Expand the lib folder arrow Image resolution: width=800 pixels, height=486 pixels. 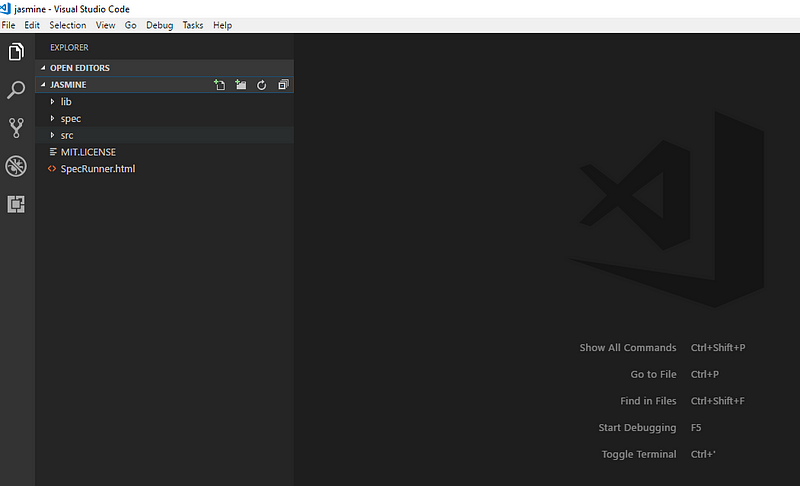[52, 101]
